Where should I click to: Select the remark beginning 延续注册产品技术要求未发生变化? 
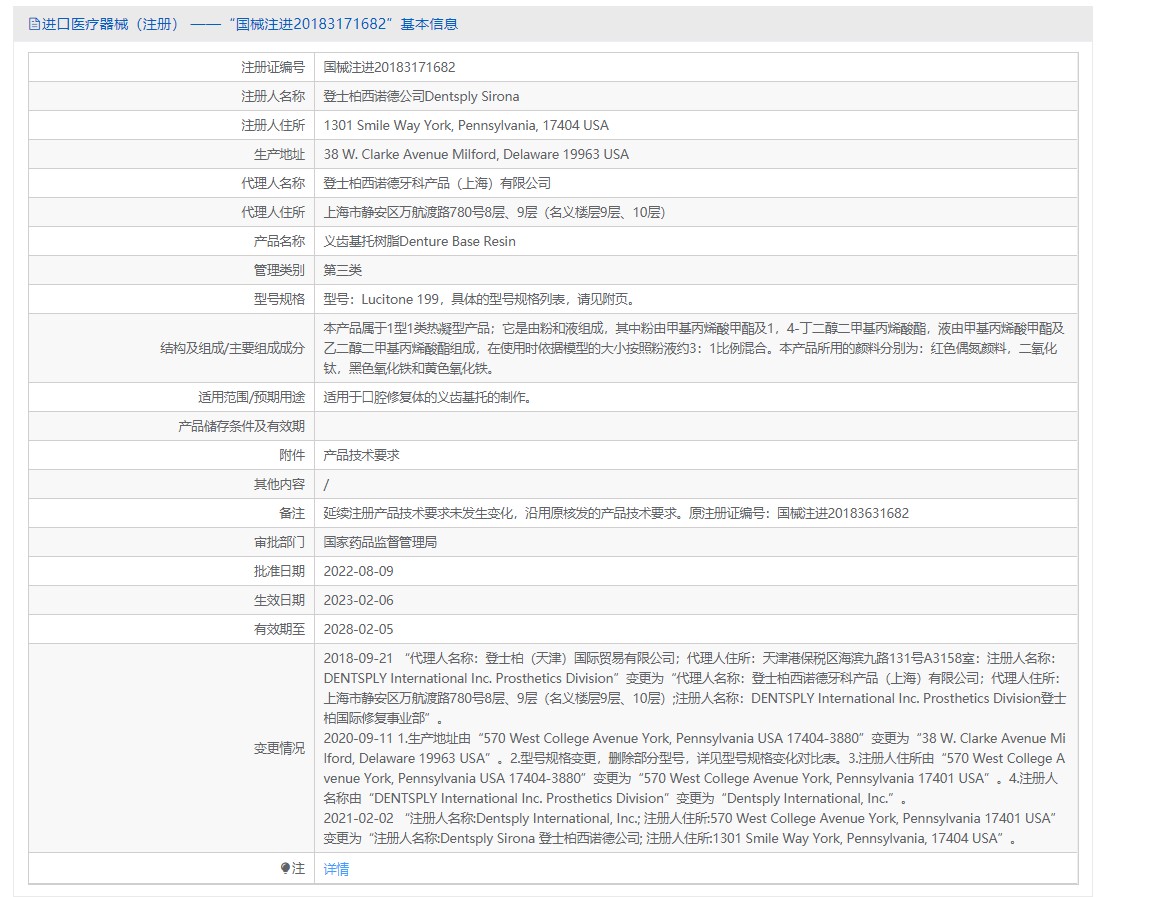point(616,513)
